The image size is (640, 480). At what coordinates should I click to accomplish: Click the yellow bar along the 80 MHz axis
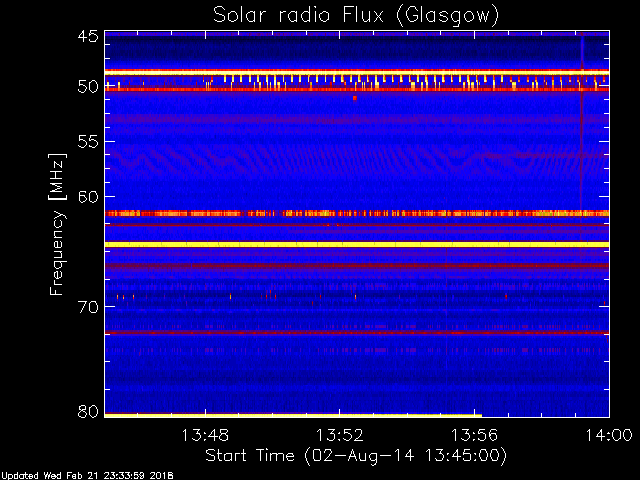pos(293,415)
